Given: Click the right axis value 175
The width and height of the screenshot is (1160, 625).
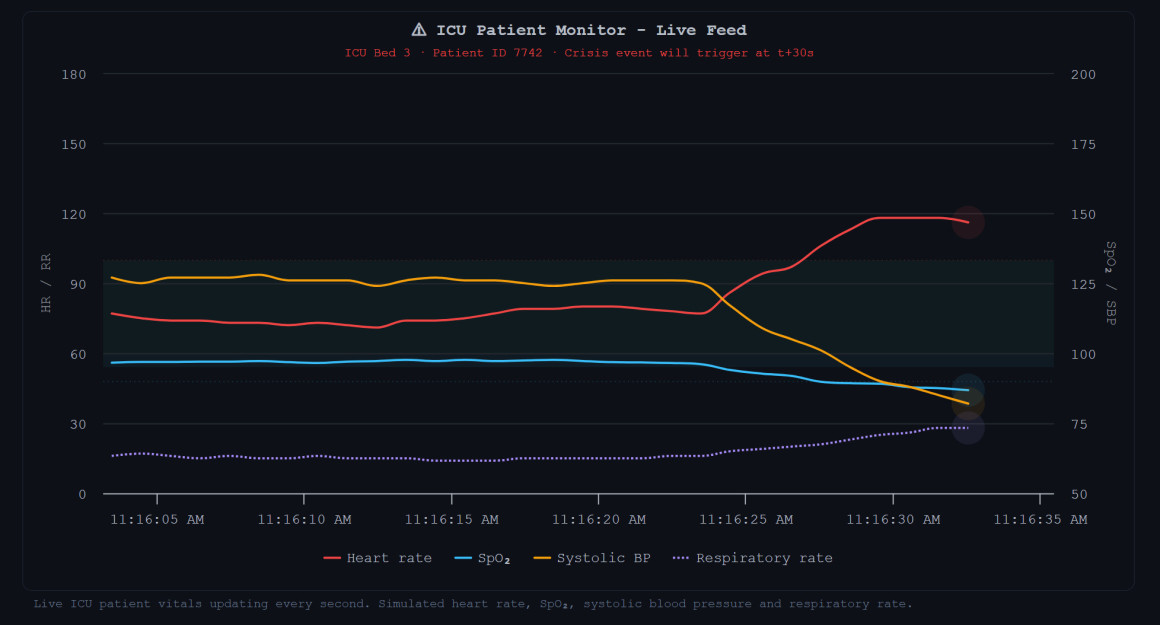Looking at the screenshot, I should tap(1083, 144).
